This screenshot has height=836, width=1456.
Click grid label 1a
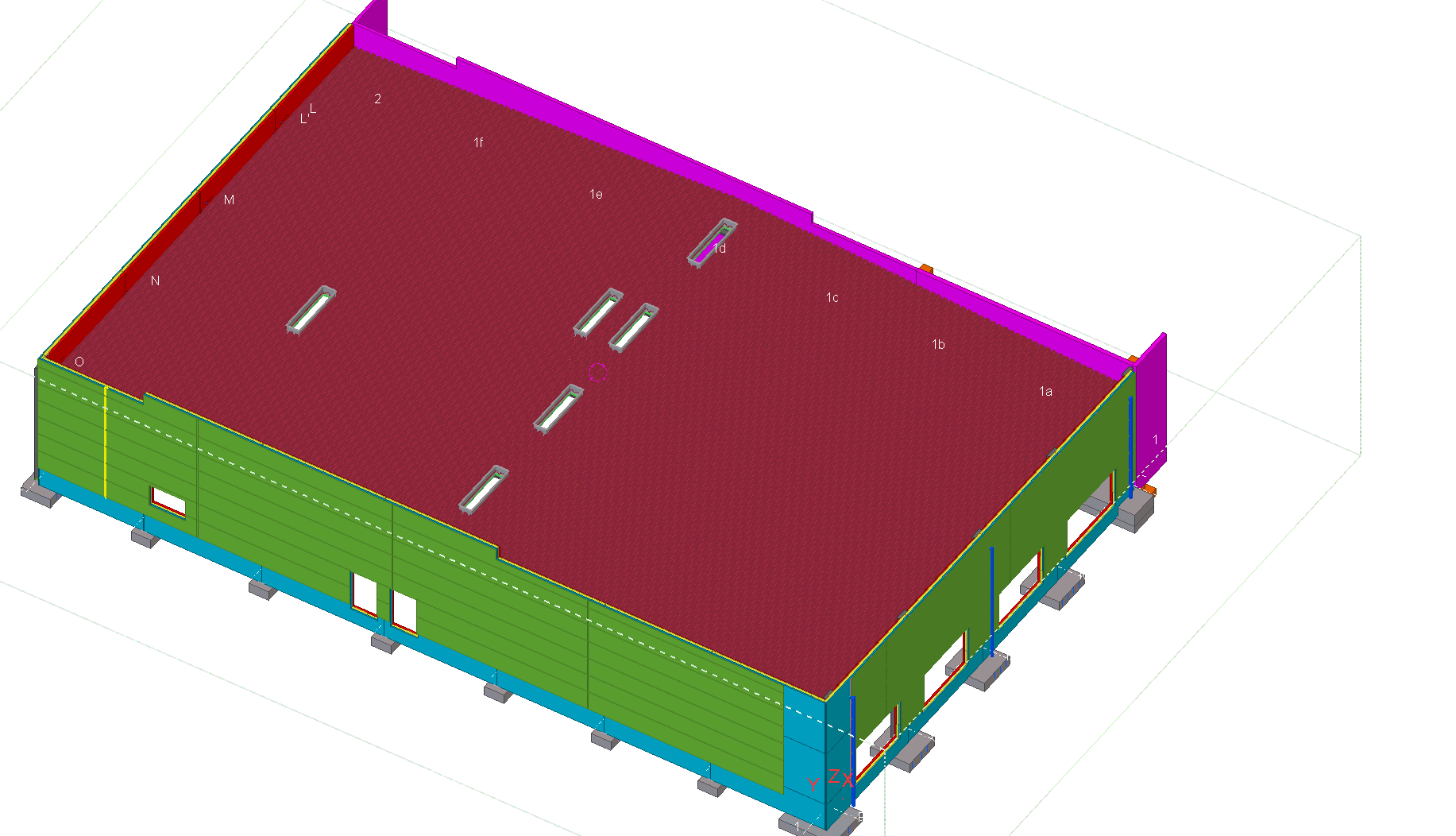click(x=1045, y=392)
